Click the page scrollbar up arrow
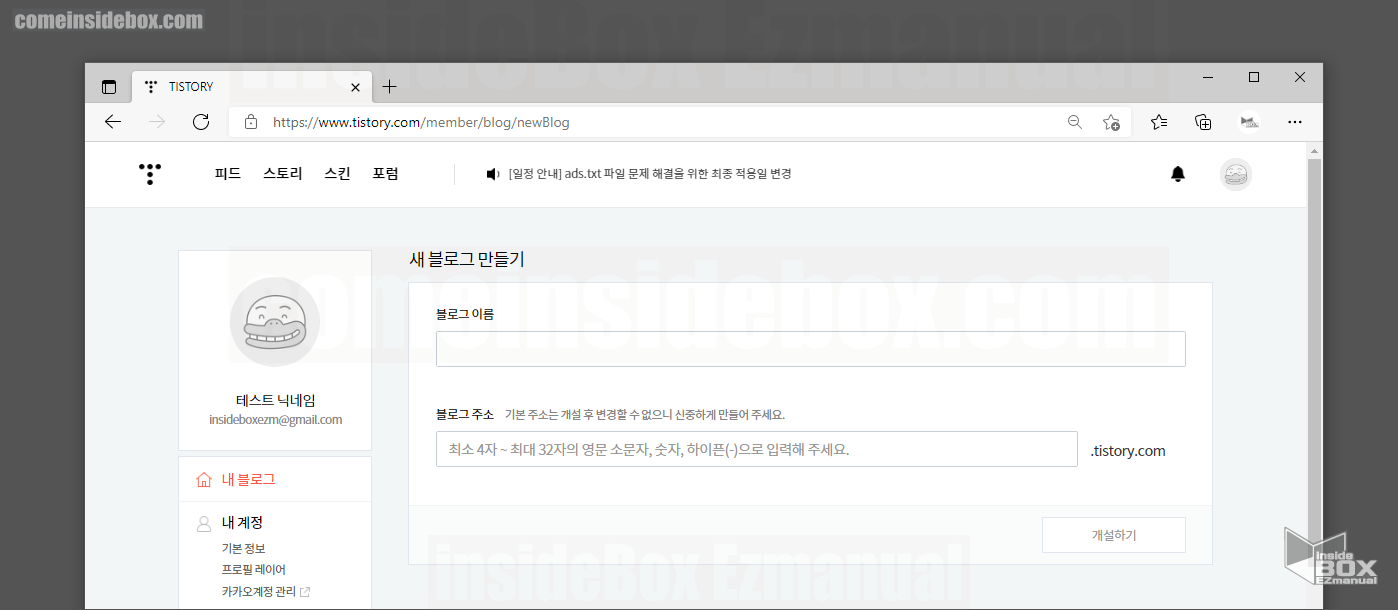 pos(1315,151)
